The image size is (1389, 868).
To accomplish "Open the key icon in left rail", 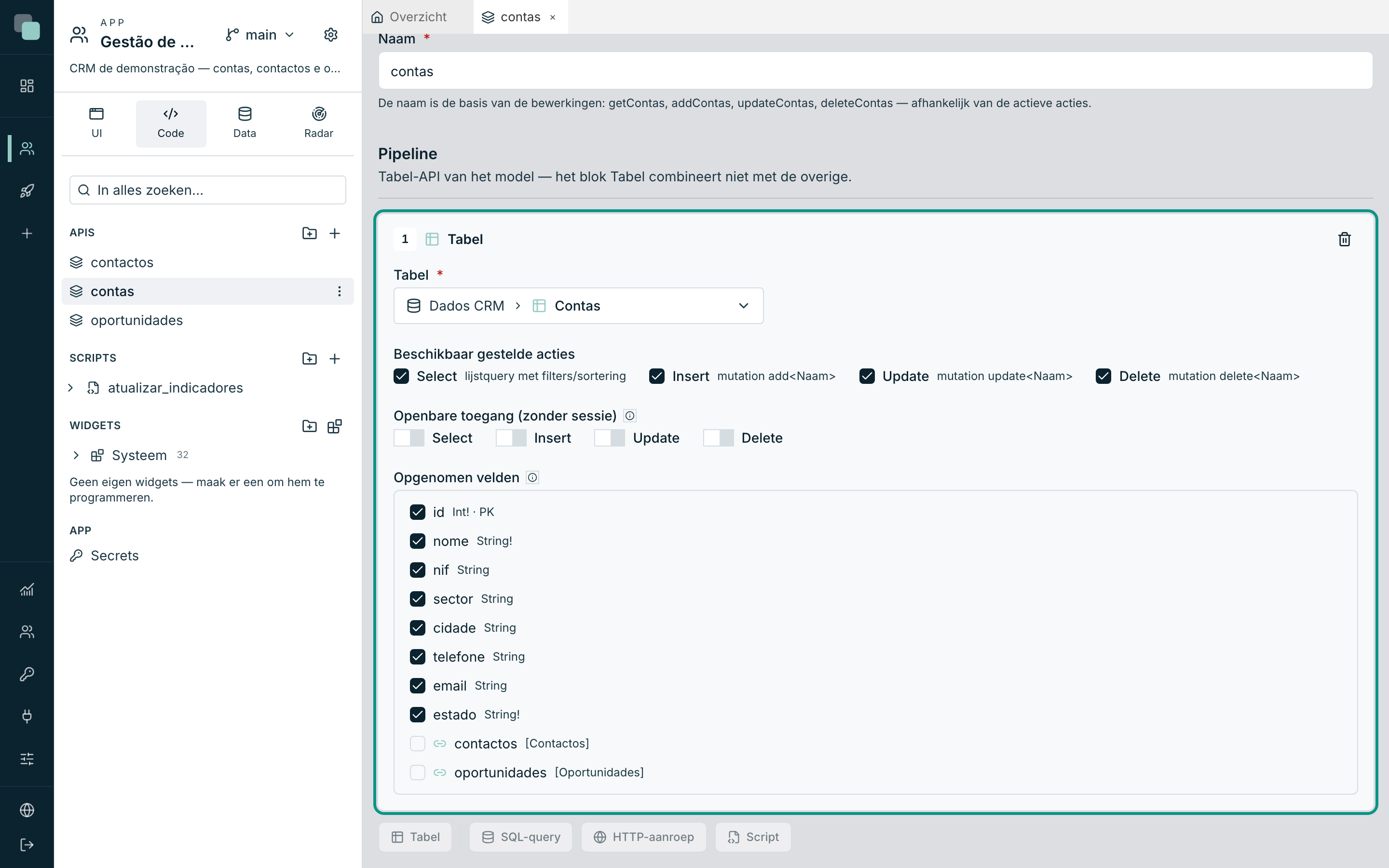I will 27,674.
